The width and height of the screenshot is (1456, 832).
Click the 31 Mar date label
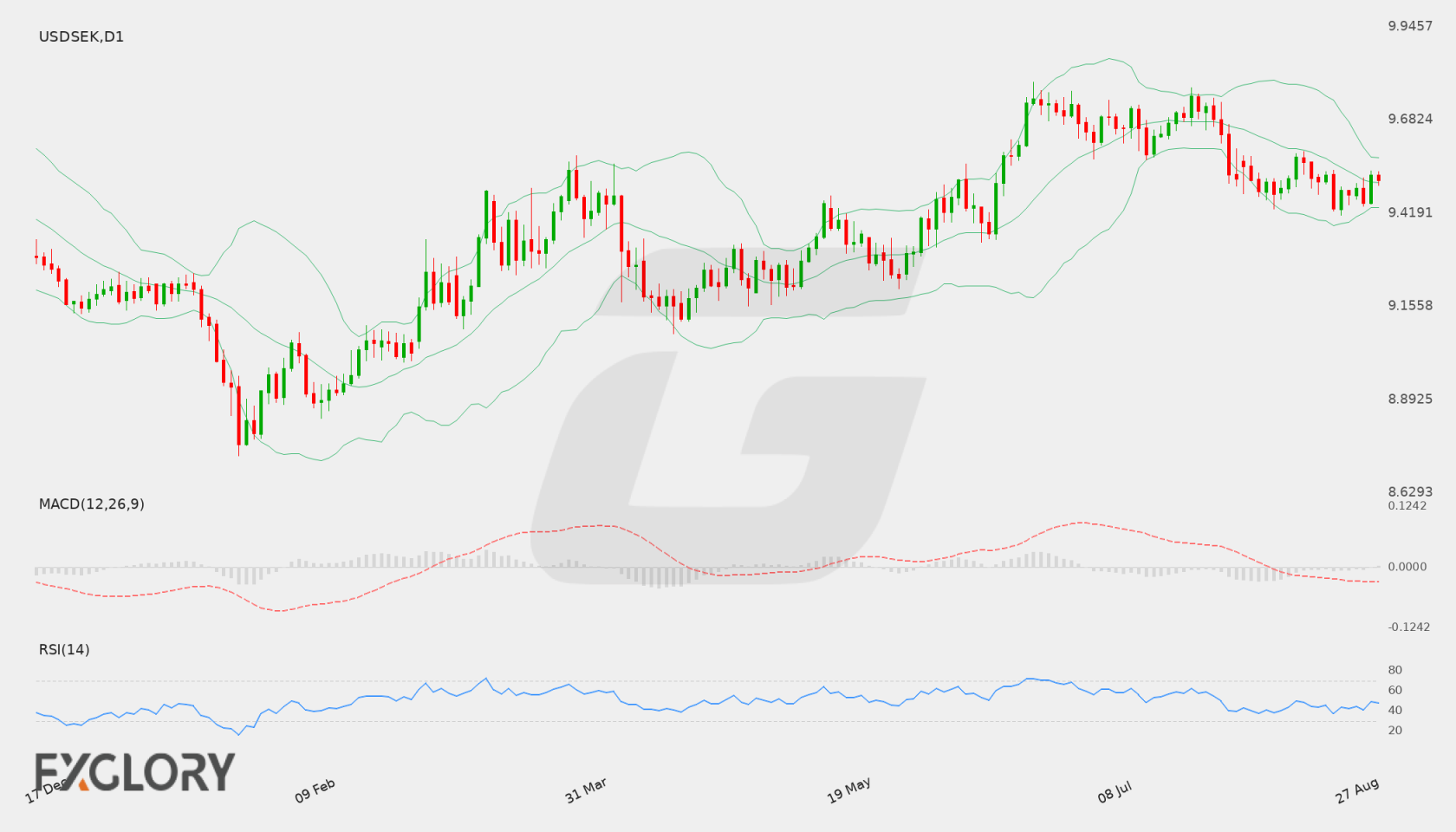(x=586, y=790)
